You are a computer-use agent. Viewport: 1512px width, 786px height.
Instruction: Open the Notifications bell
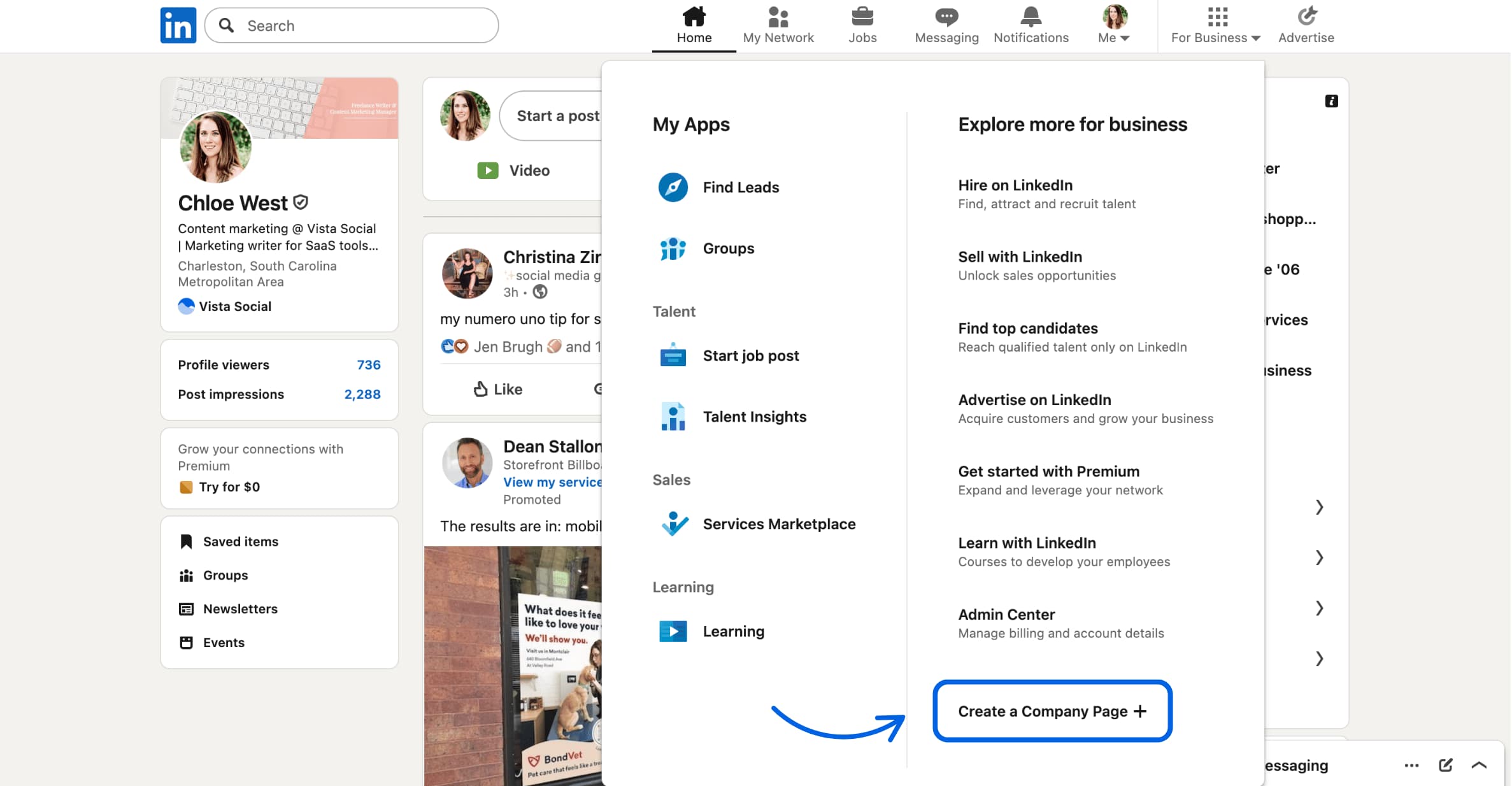point(1030,24)
